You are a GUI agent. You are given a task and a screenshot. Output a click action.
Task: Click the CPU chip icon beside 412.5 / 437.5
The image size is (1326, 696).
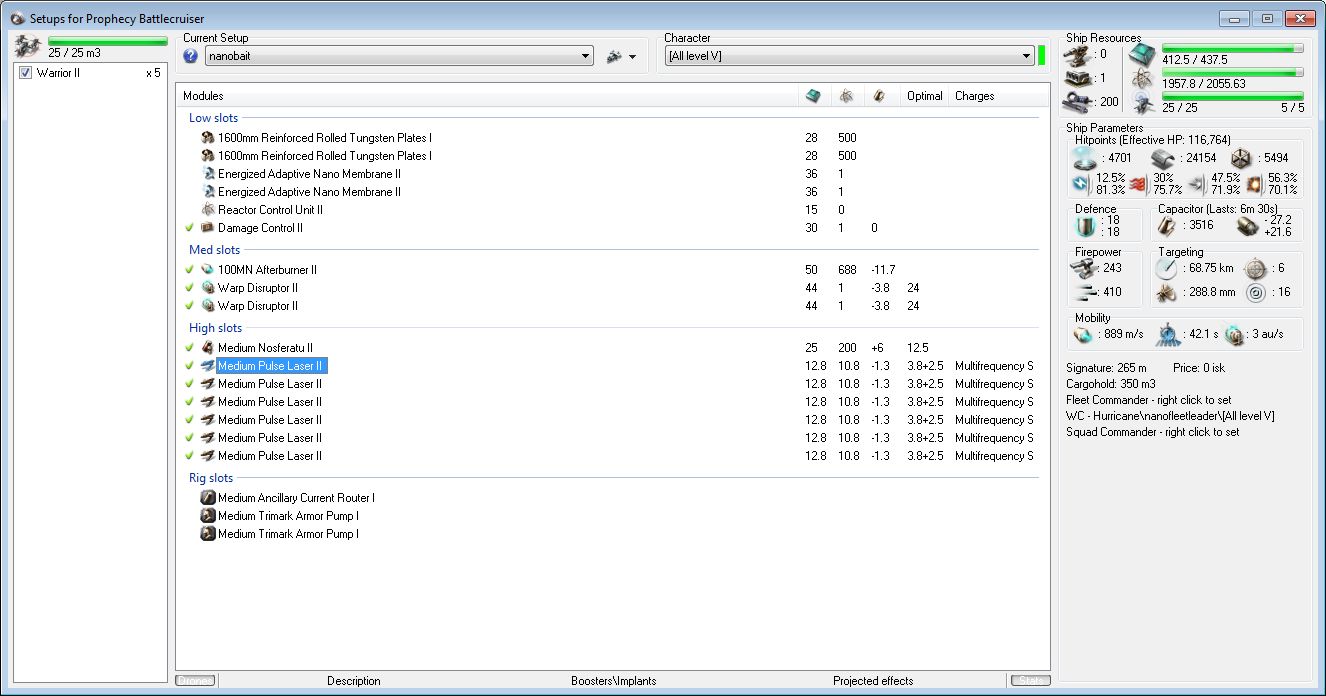(x=1141, y=55)
